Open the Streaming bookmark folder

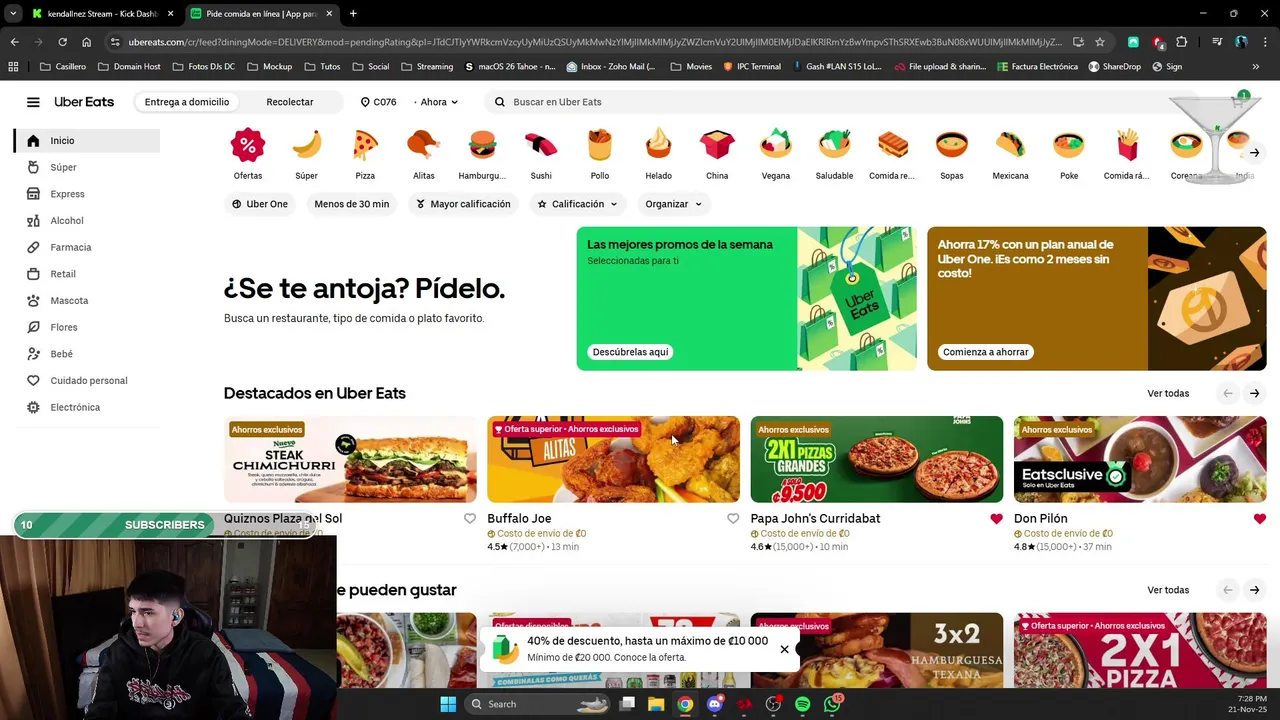pyautogui.click(x=426, y=67)
